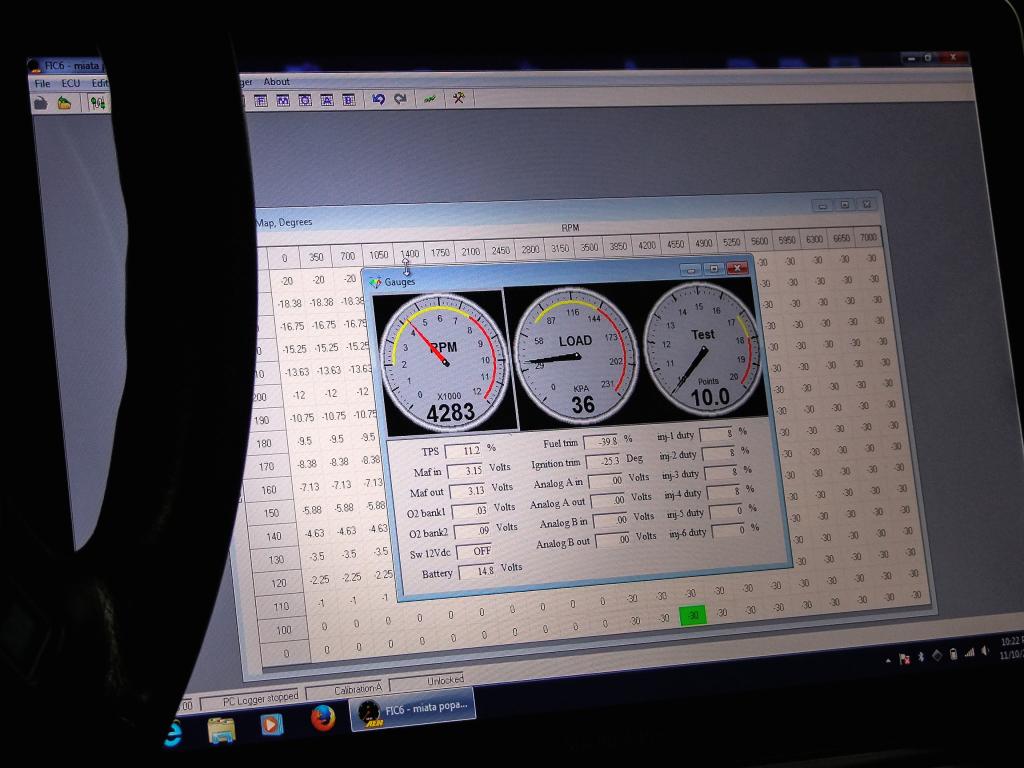
Task: Show hidden tray icons arrow
Action: 888,662
